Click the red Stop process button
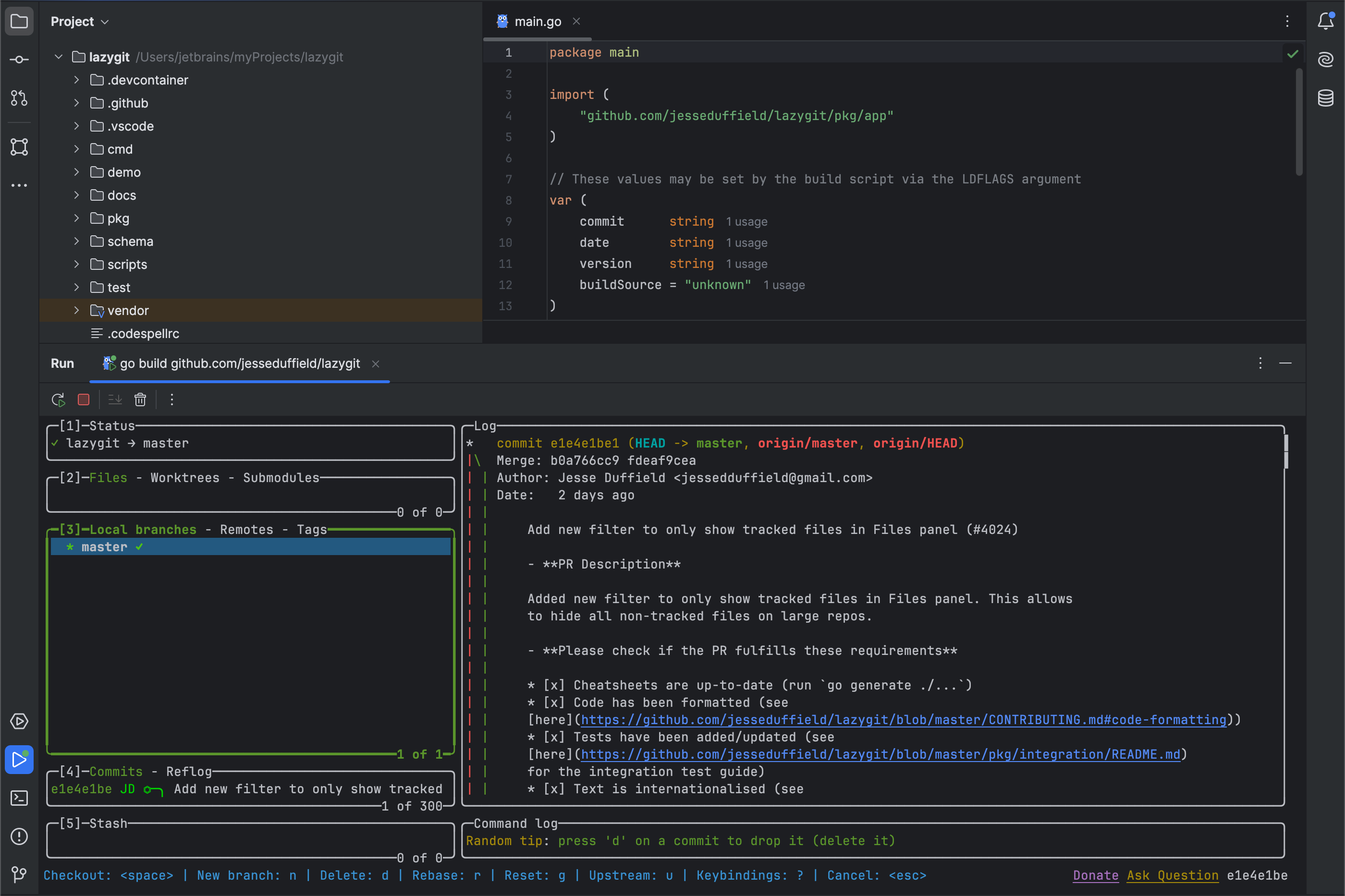1345x896 pixels. (x=84, y=400)
